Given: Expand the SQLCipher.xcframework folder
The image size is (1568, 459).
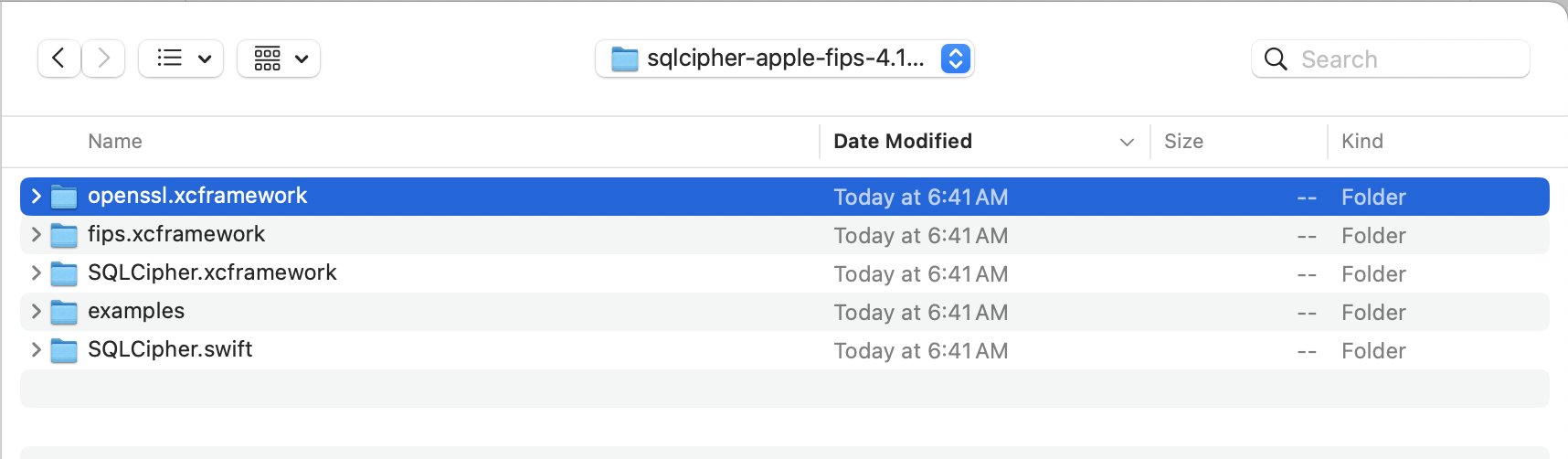Looking at the screenshot, I should pyautogui.click(x=36, y=273).
